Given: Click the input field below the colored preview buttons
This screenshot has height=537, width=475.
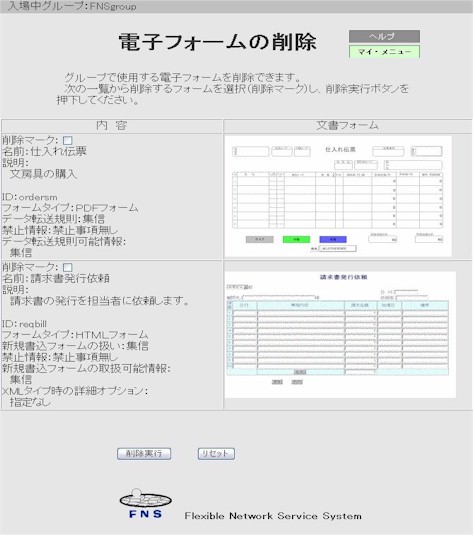Looking at the screenshot, I should [x=338, y=249].
